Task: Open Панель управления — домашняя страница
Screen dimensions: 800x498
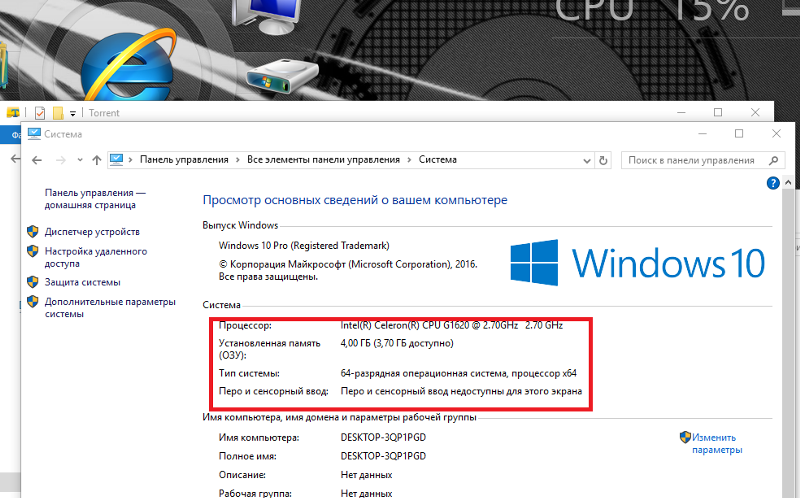Action: point(95,199)
